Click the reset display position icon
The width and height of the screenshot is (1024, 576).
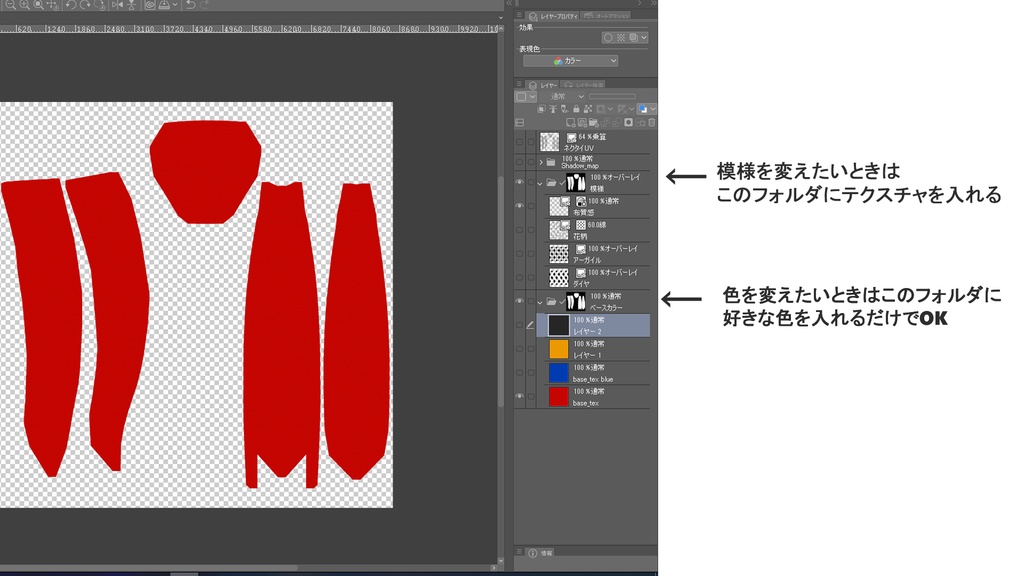click(x=52, y=5)
